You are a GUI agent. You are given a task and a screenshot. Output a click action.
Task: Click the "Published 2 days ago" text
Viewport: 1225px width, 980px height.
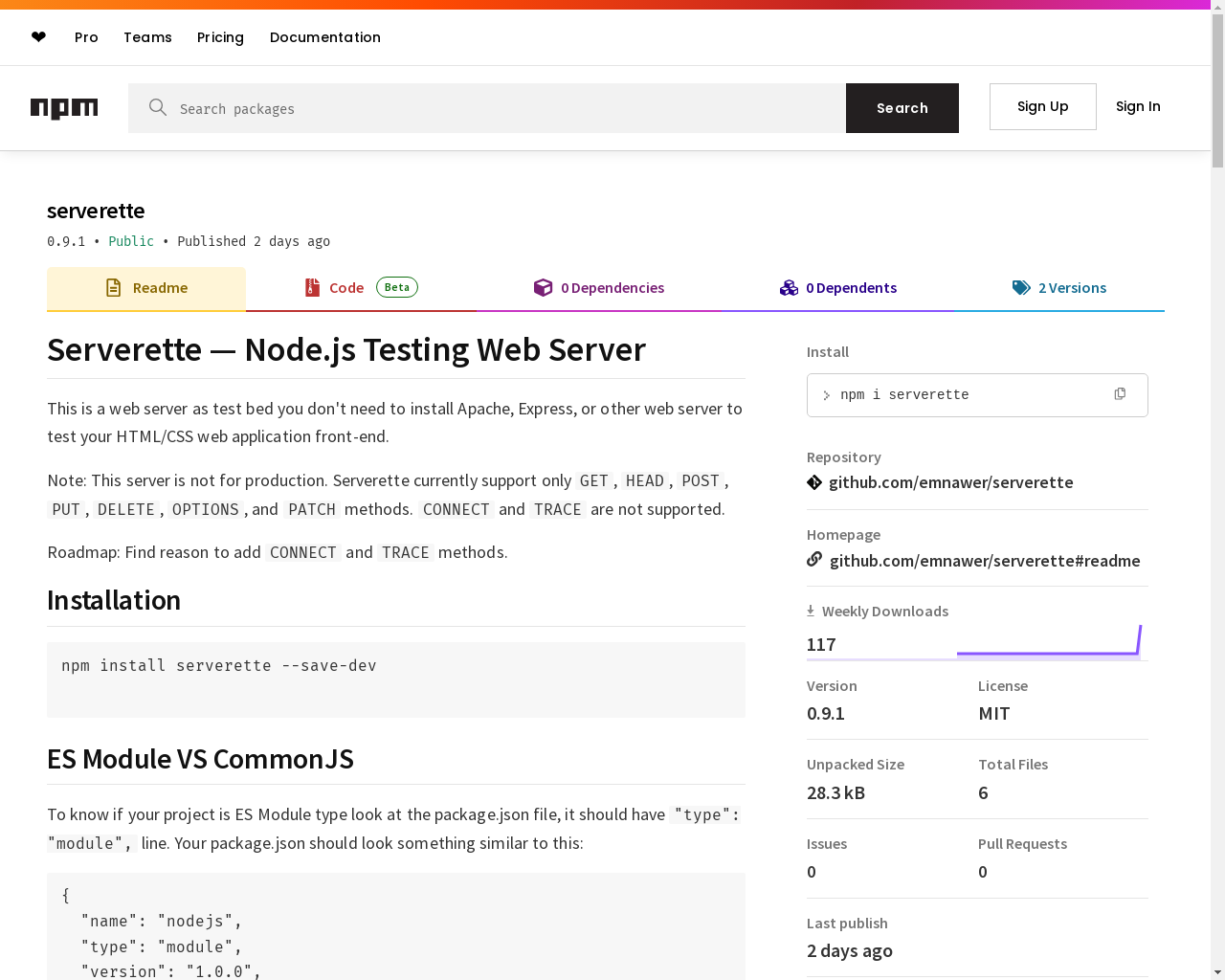coord(254,241)
